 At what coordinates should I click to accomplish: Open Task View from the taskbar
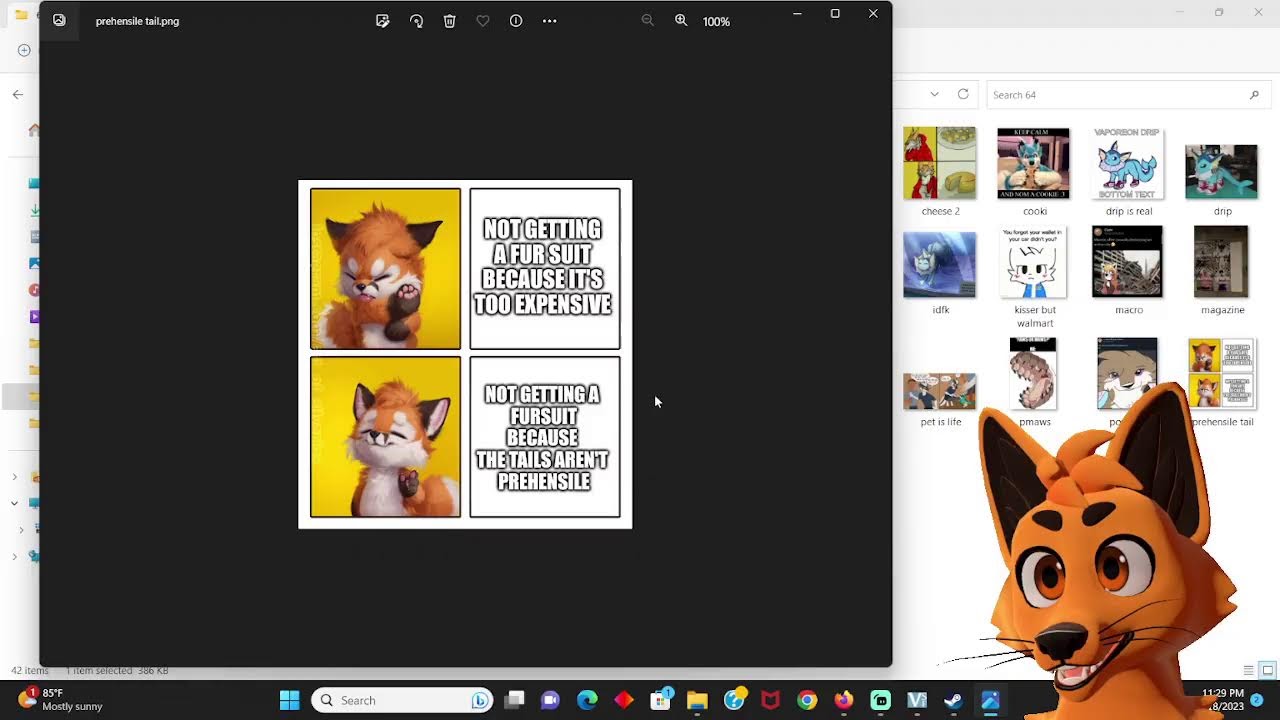pyautogui.click(x=514, y=700)
